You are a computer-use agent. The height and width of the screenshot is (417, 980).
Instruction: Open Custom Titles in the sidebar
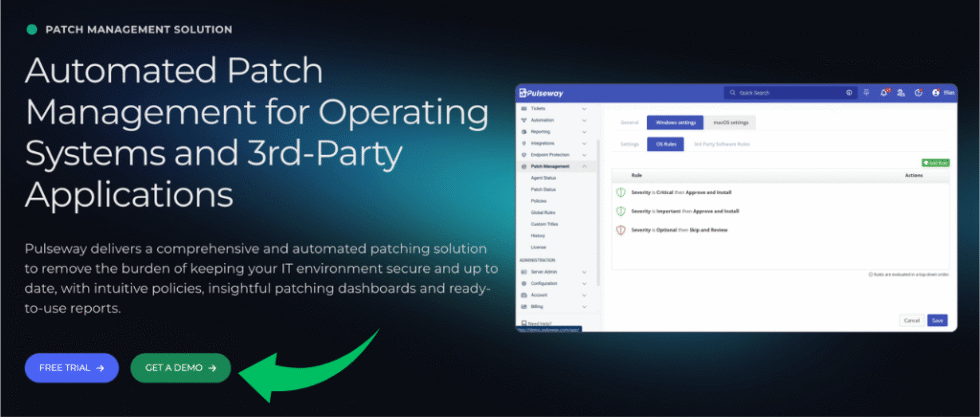coord(544,224)
